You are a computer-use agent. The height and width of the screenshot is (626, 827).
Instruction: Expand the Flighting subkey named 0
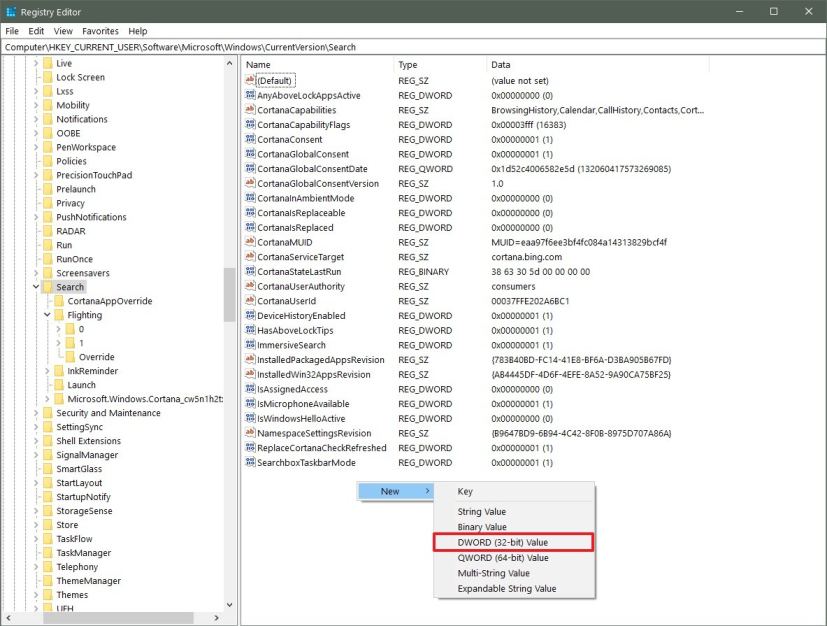tap(59, 329)
